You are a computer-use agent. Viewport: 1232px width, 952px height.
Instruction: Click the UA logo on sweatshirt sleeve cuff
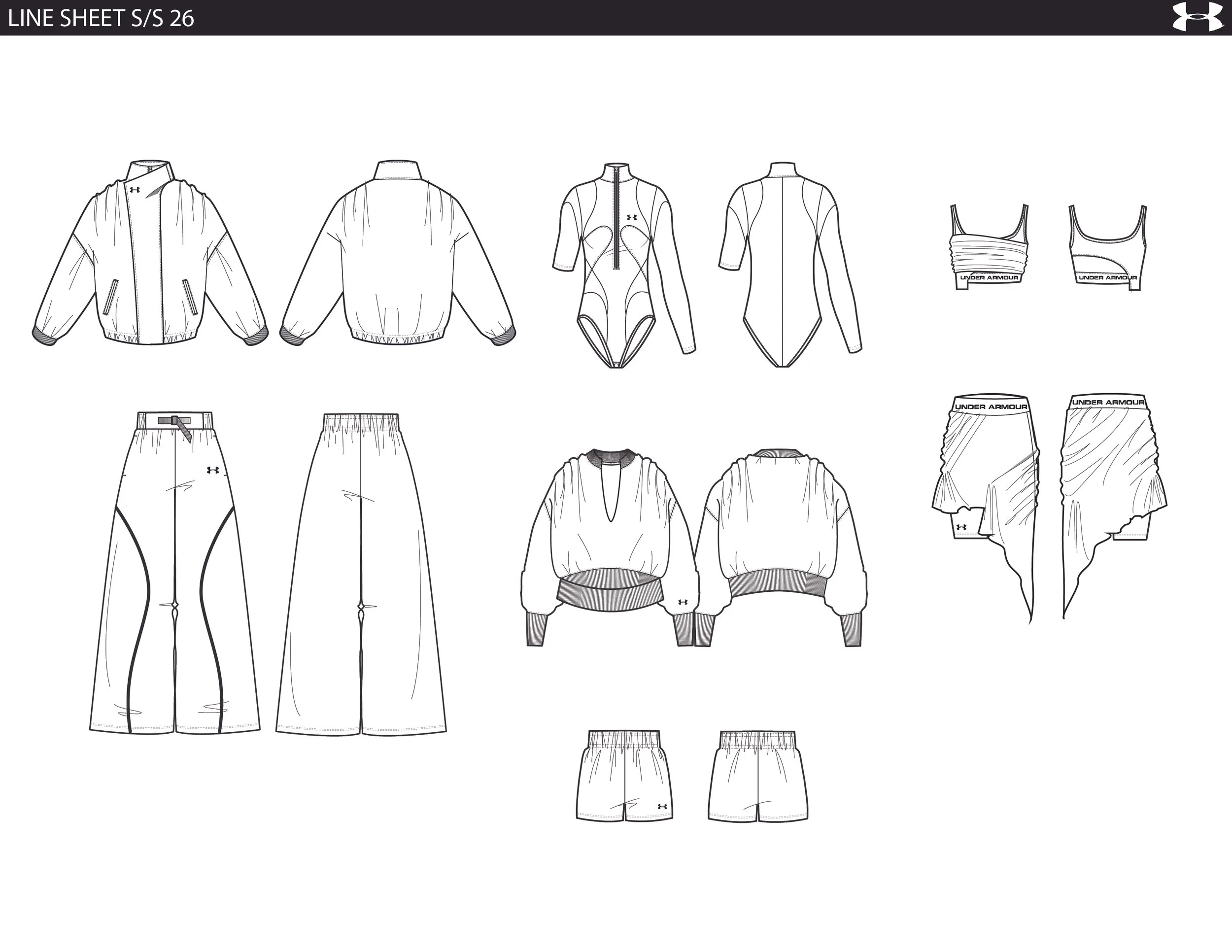(x=682, y=602)
